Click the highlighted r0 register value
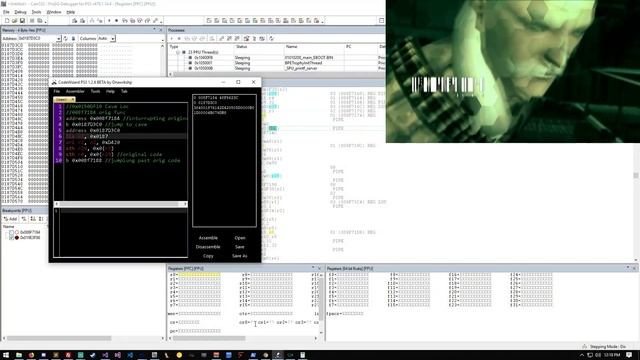The width and height of the screenshot is (640, 360). tap(200, 275)
